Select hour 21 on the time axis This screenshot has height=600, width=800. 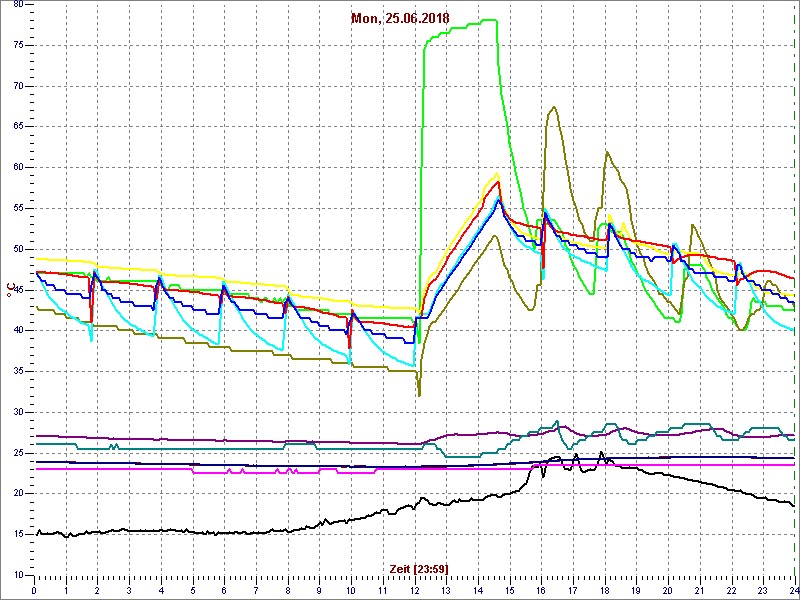(700, 590)
